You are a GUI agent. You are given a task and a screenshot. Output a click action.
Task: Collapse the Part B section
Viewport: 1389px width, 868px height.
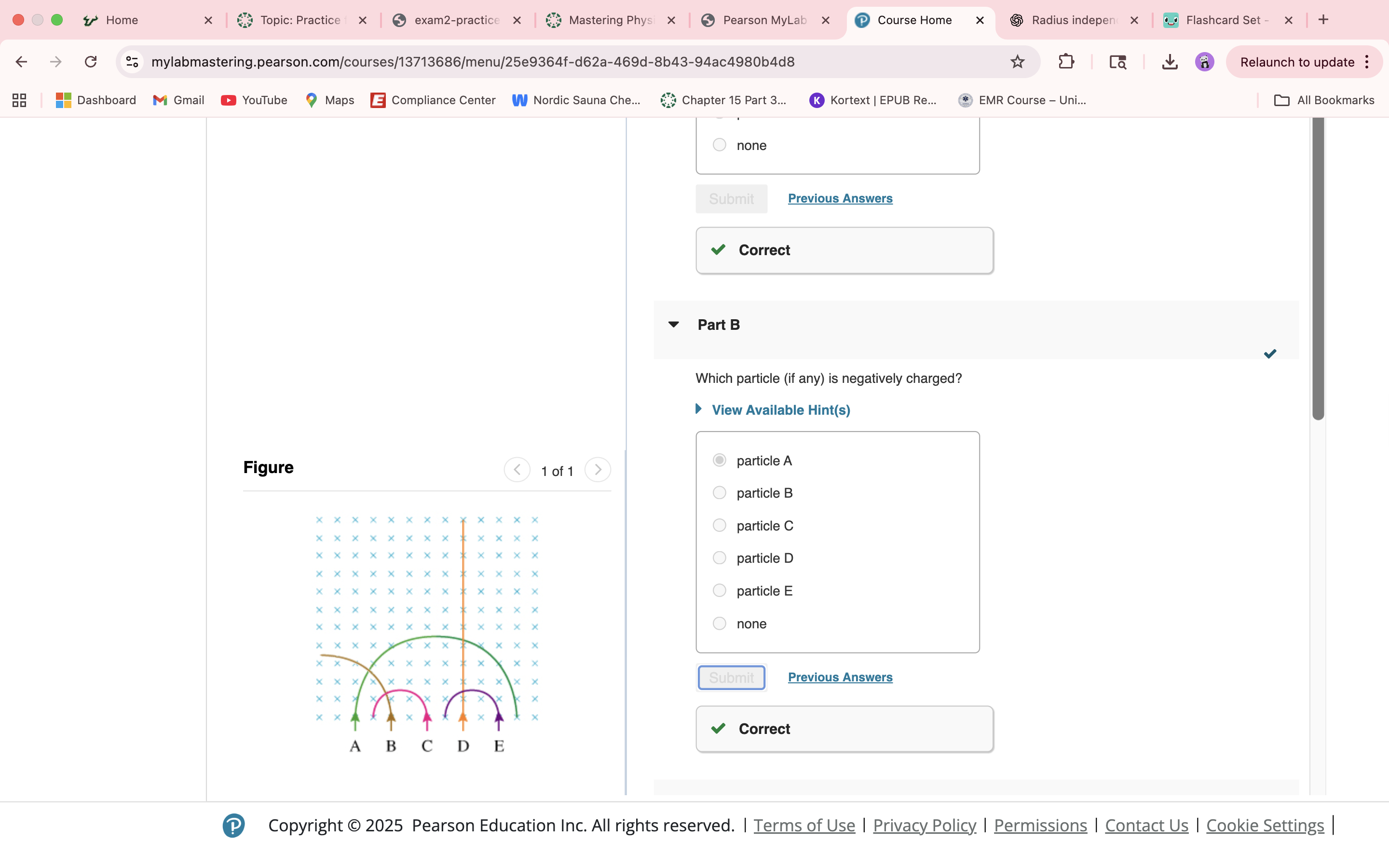pyautogui.click(x=674, y=325)
